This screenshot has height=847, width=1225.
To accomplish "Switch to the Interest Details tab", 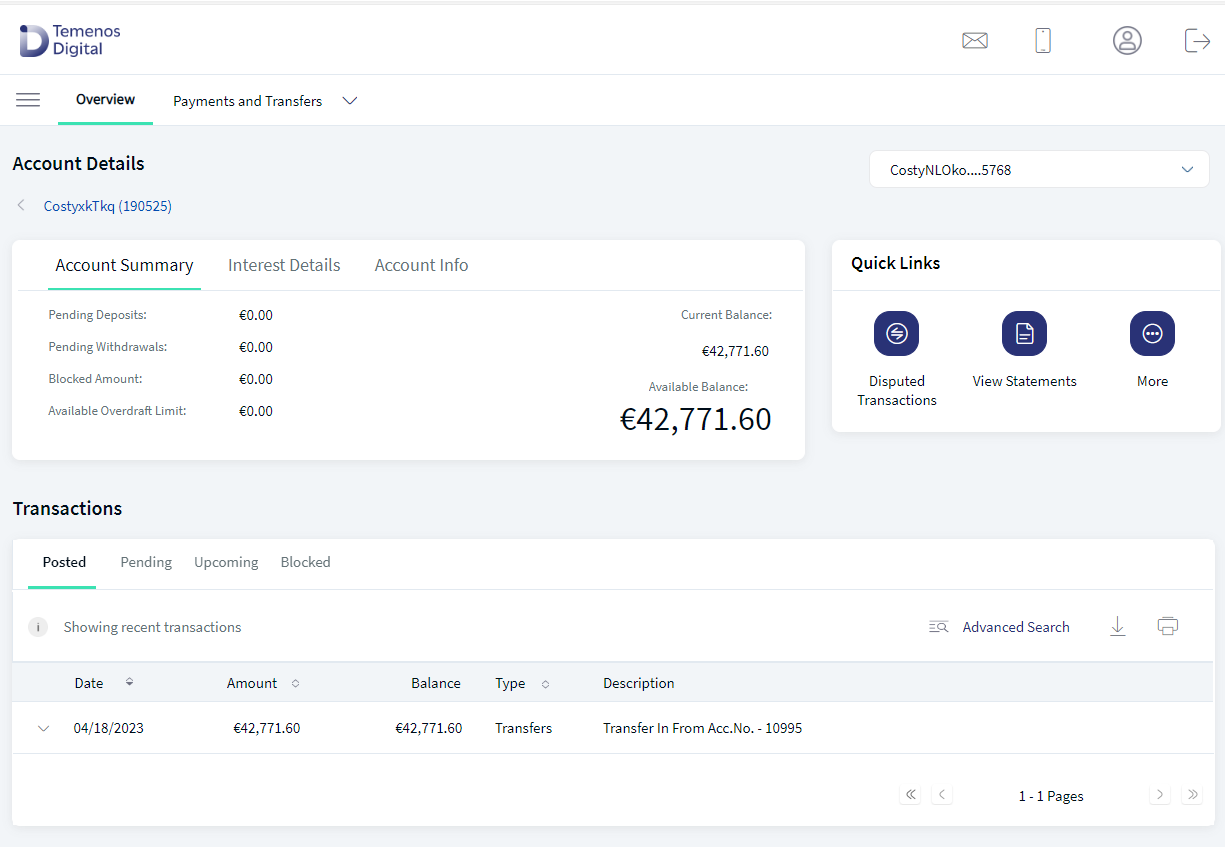I will [x=284, y=265].
